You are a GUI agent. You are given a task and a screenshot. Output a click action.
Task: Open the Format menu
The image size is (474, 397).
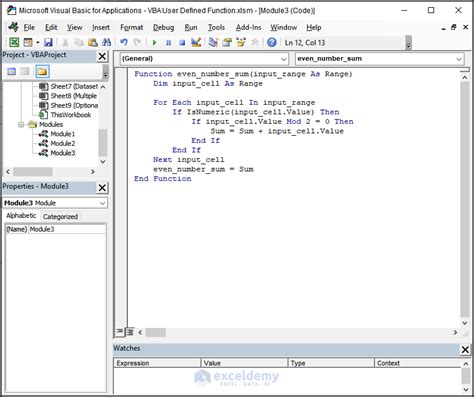click(x=132, y=28)
